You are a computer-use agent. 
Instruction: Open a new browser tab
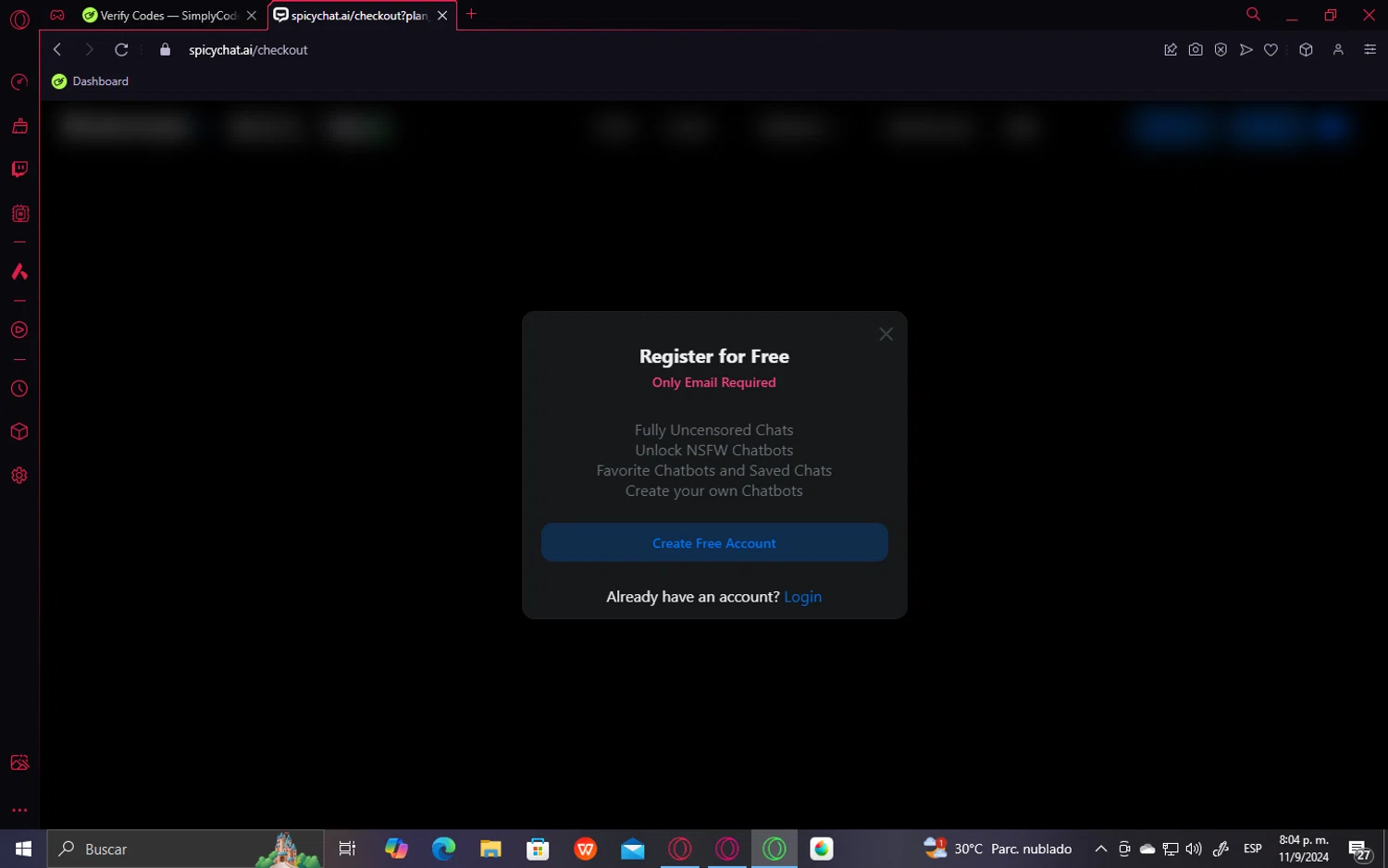click(x=471, y=14)
